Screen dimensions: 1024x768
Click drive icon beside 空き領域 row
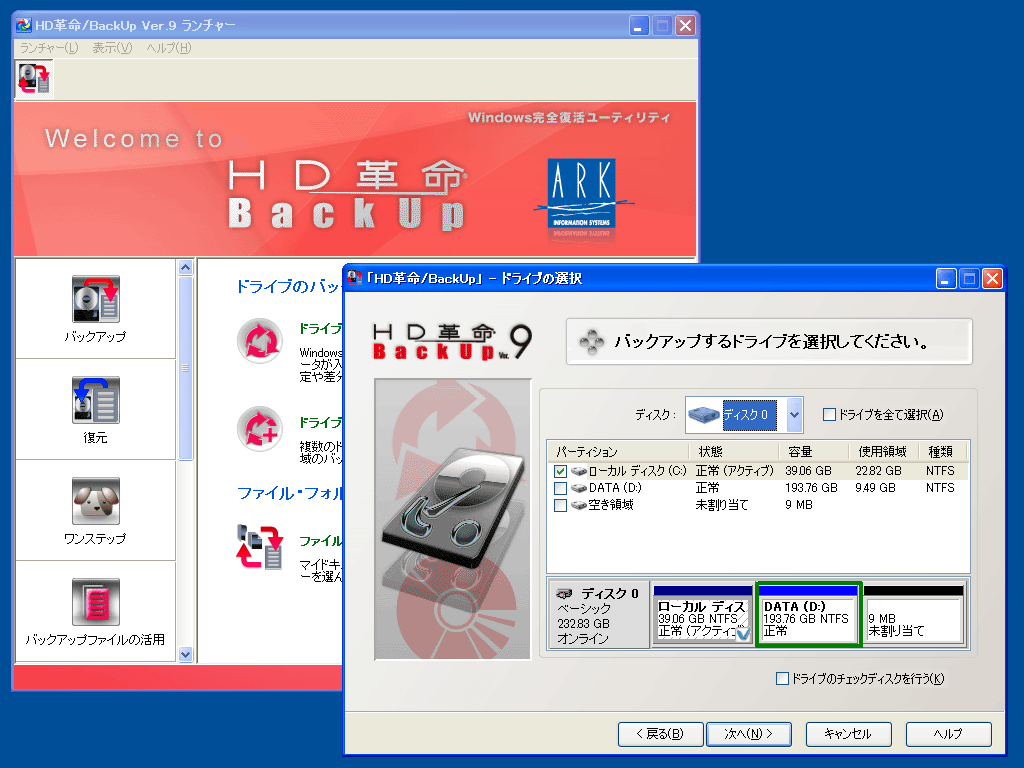578,505
